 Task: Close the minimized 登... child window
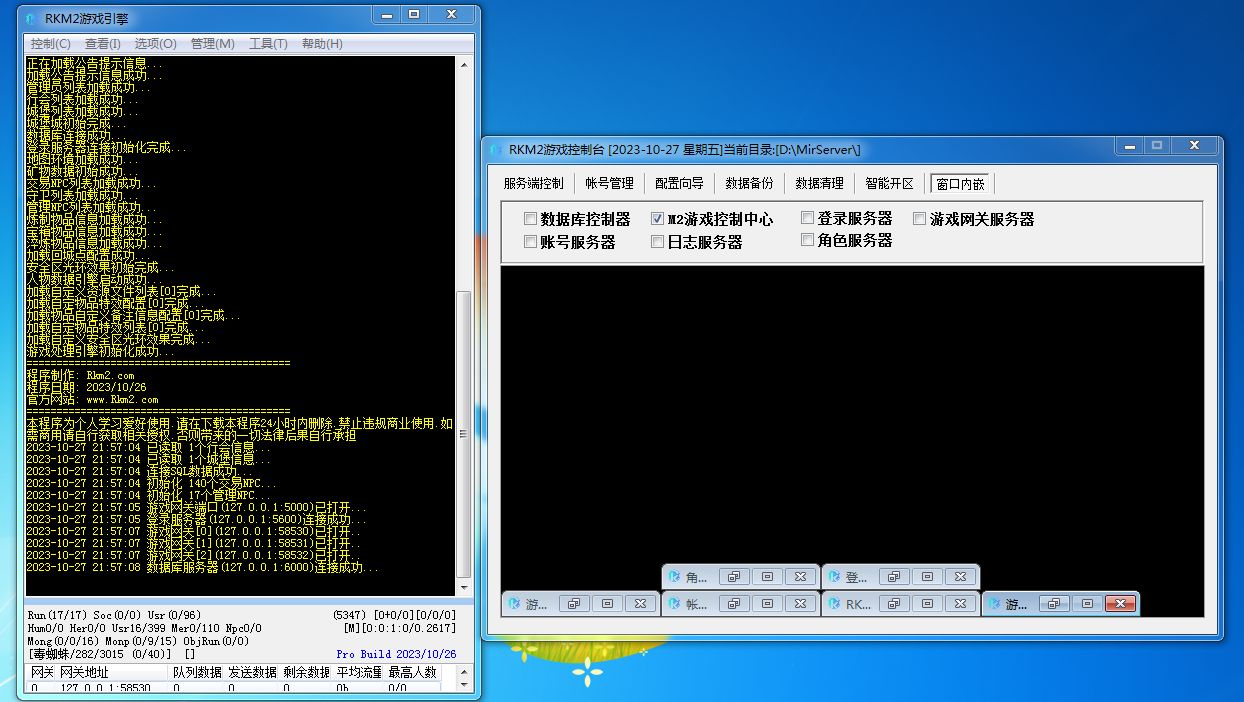click(960, 577)
